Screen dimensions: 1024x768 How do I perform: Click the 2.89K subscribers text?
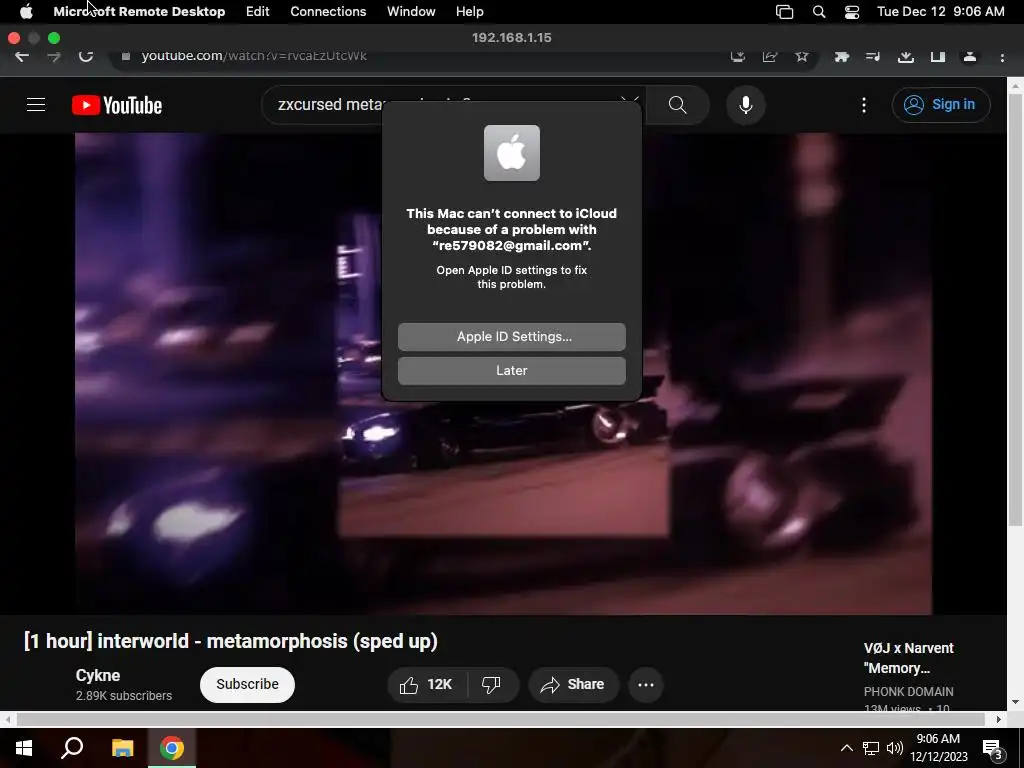pyautogui.click(x=123, y=696)
